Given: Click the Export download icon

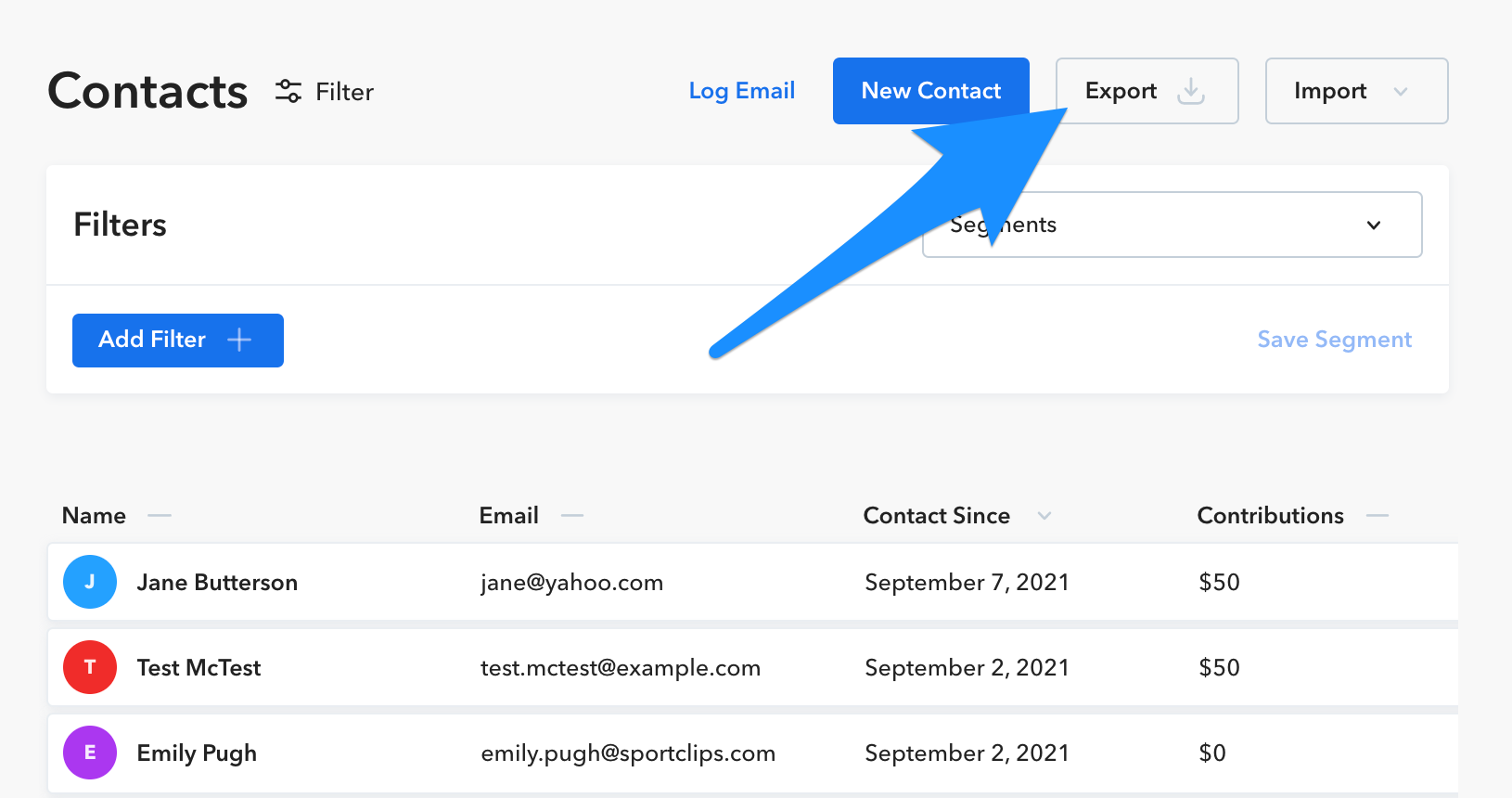Looking at the screenshot, I should click(1191, 91).
